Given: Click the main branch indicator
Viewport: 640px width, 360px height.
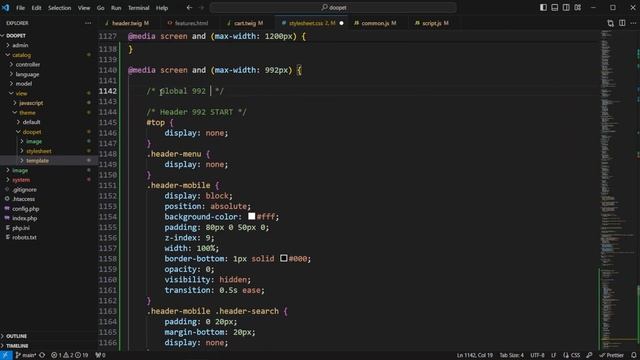Looking at the screenshot, I should pyautogui.click(x=26, y=355).
